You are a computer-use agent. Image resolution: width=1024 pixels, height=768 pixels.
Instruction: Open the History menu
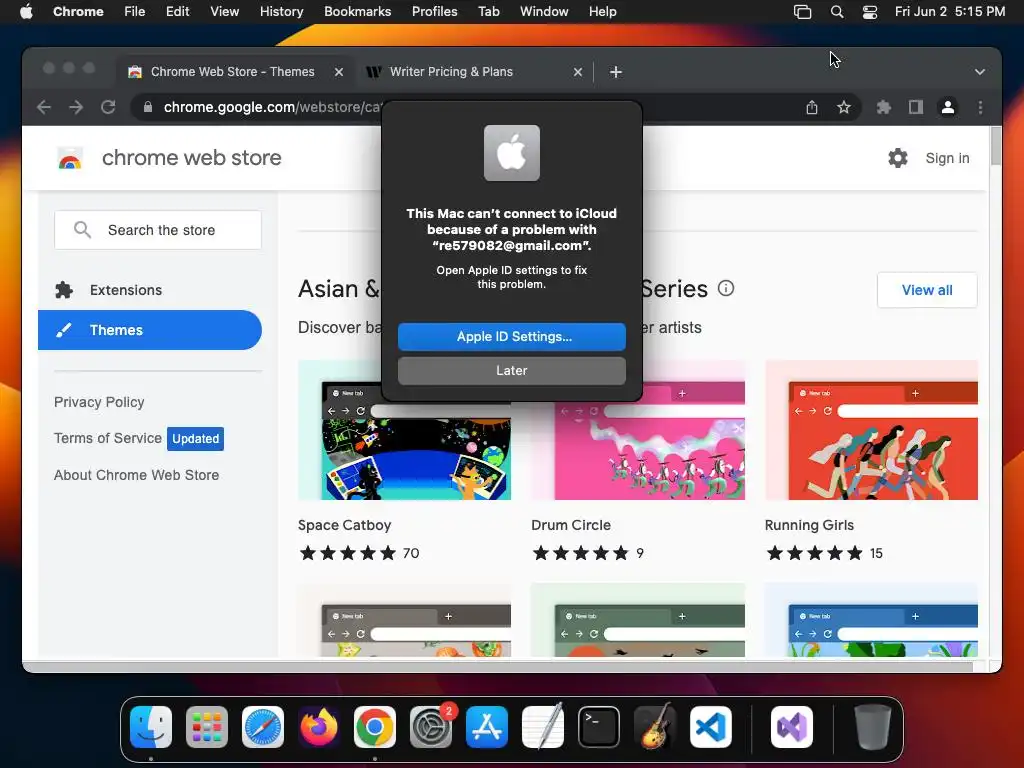pos(281,12)
